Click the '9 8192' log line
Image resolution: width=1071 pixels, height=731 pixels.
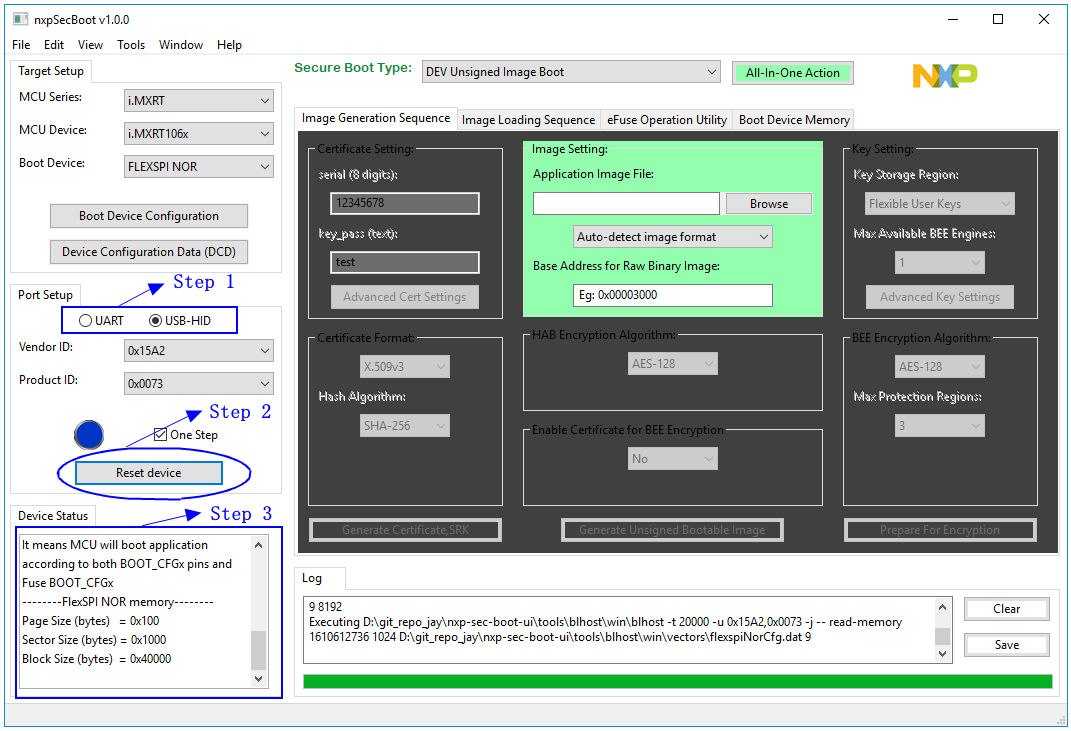point(325,607)
